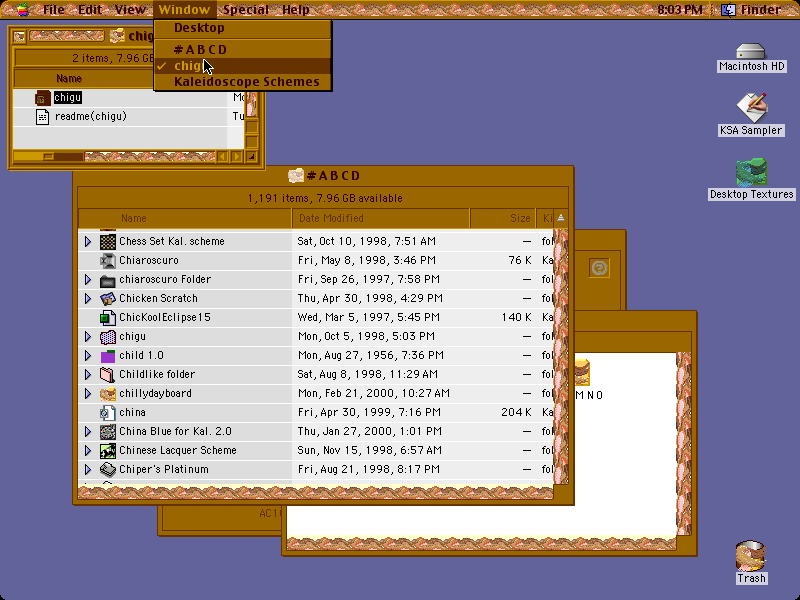Click the M N O folder icon behind
The image size is (800, 600).
pyautogui.click(x=582, y=372)
